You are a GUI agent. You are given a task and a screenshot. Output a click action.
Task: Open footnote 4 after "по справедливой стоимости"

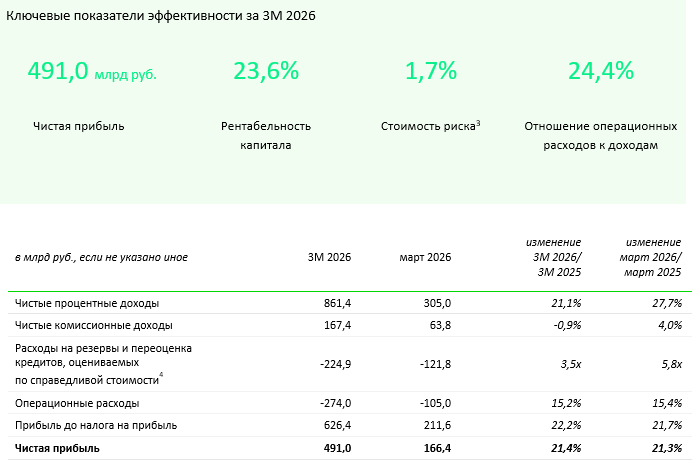click(163, 375)
